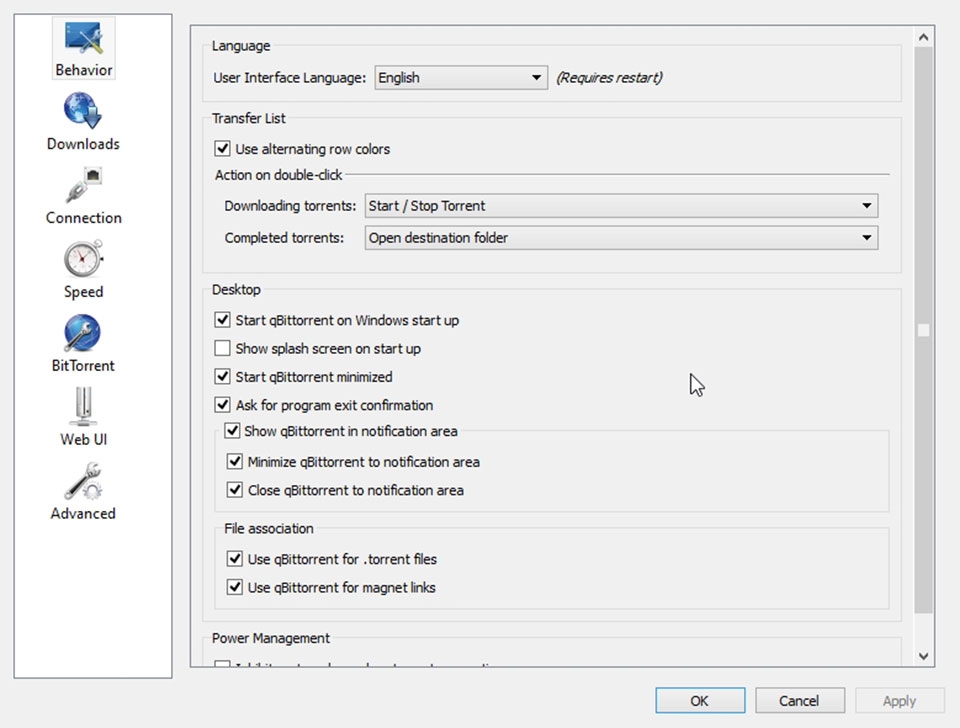
Task: Click the vertical scrollbar thumb
Action: (x=923, y=330)
